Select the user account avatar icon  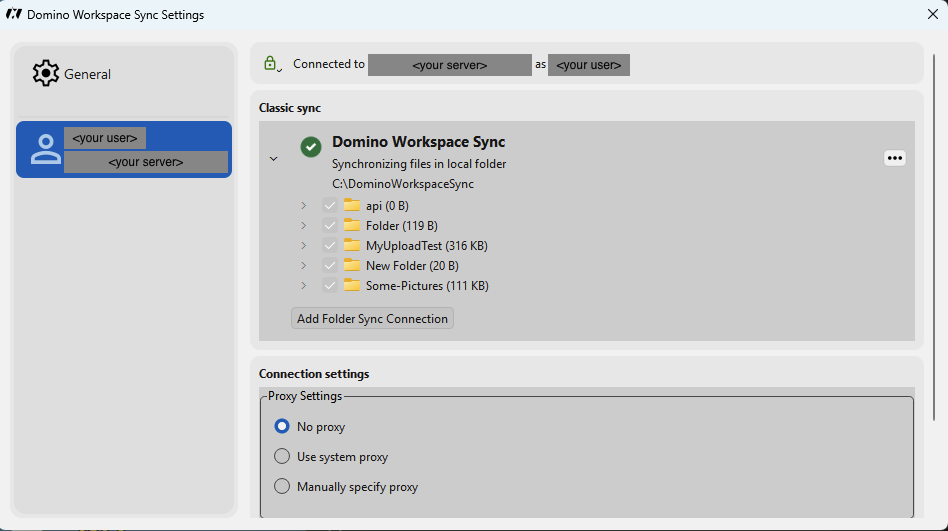coord(46,149)
